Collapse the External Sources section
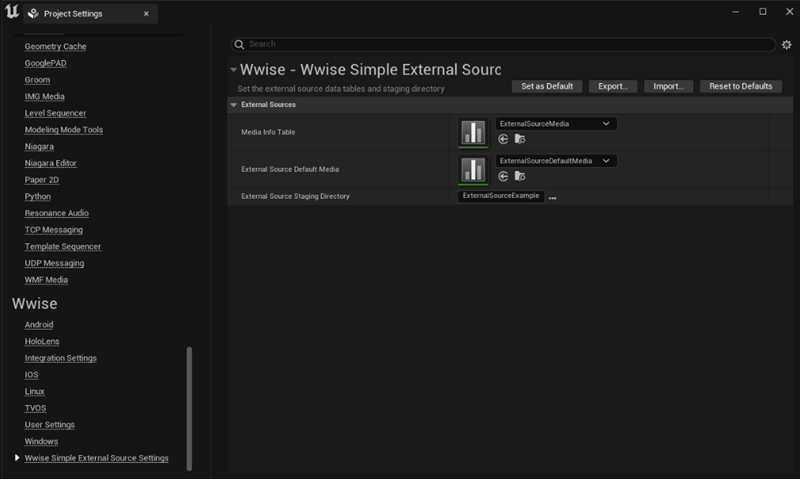This screenshot has width=800, height=480. [x=234, y=105]
